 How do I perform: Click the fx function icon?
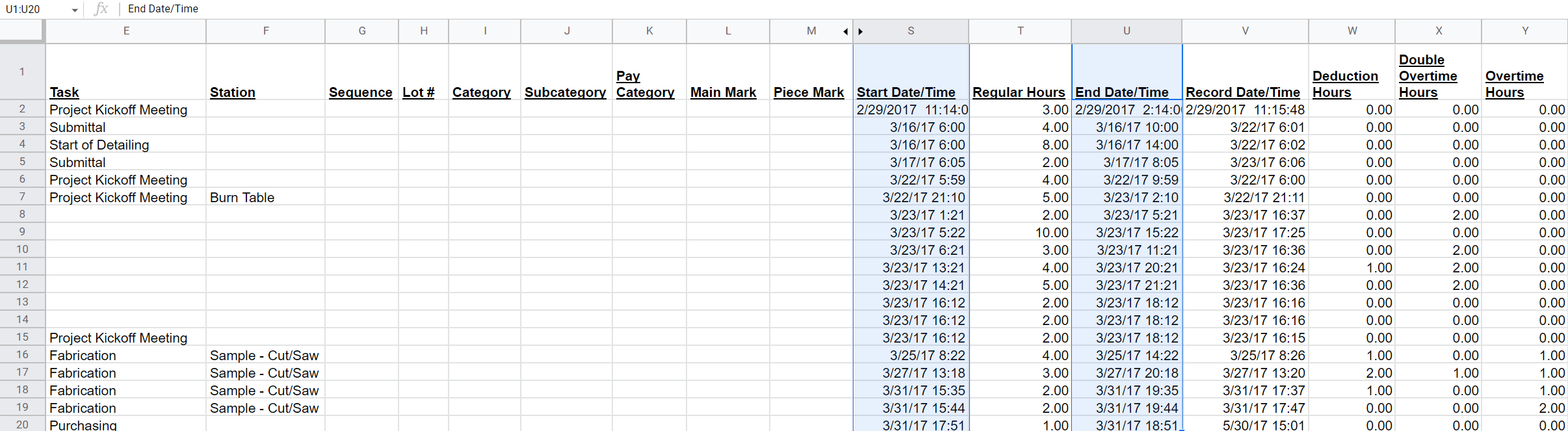pyautogui.click(x=101, y=9)
